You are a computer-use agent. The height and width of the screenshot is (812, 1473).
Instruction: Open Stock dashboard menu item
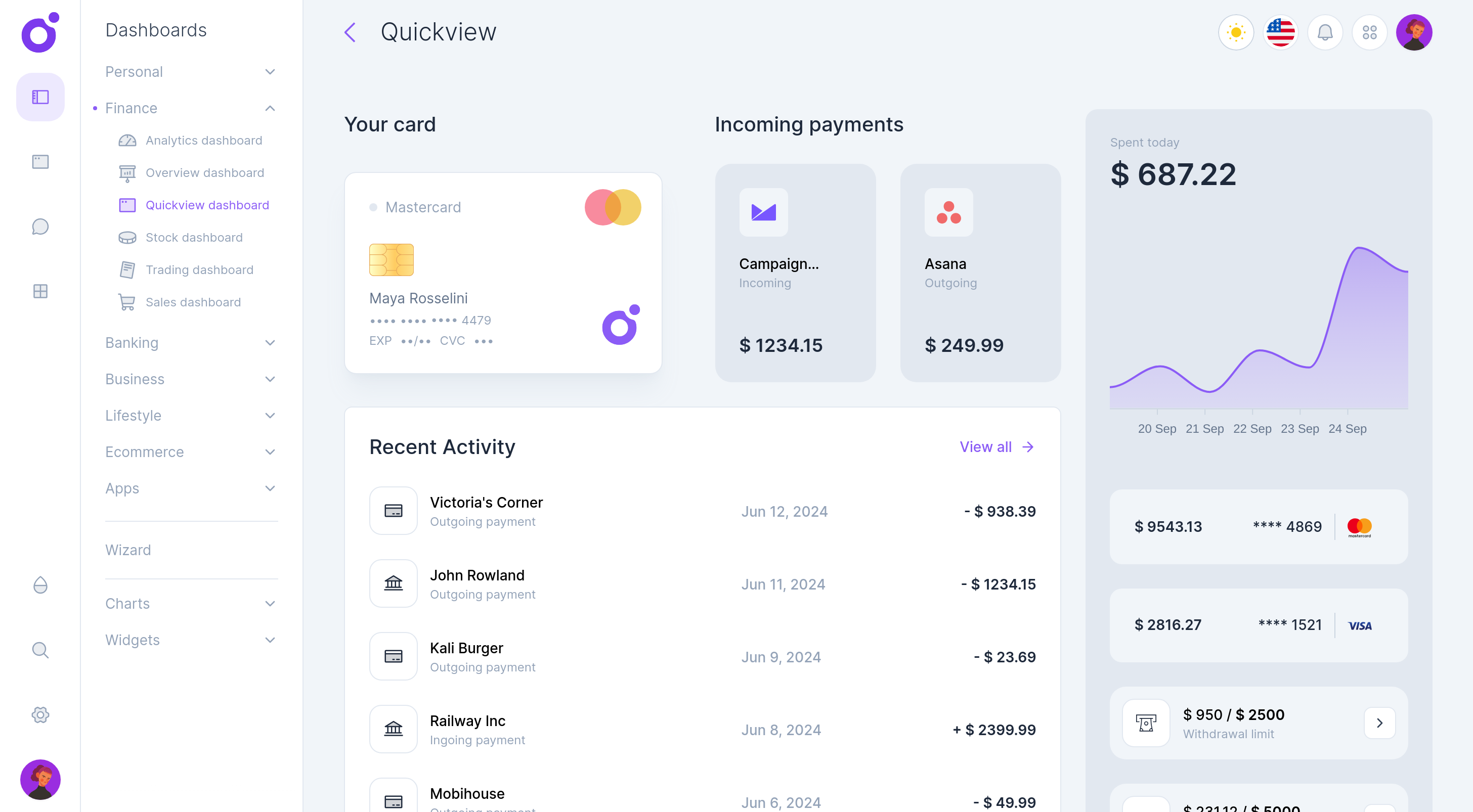(194, 238)
